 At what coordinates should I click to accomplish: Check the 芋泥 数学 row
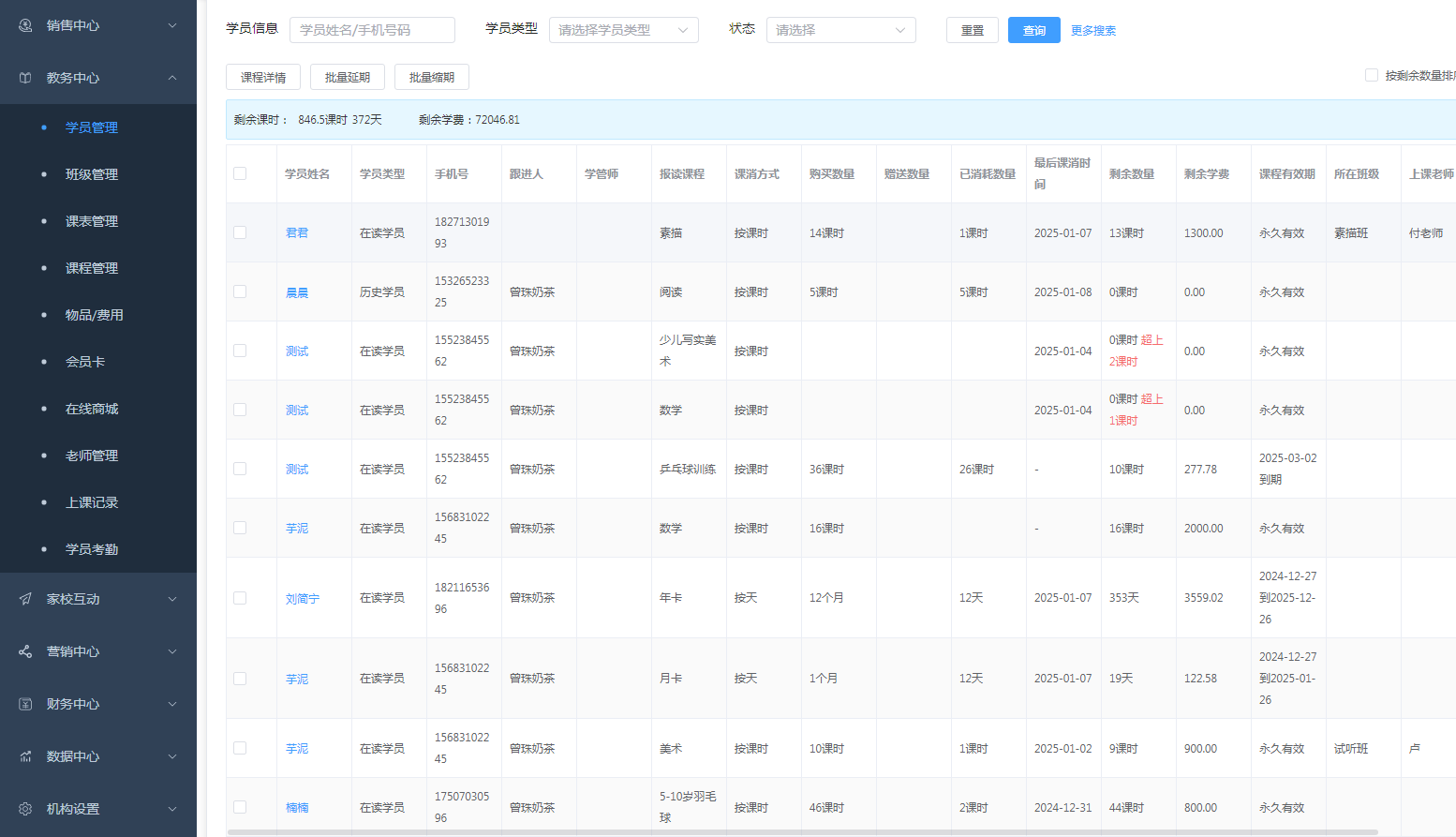click(x=240, y=528)
